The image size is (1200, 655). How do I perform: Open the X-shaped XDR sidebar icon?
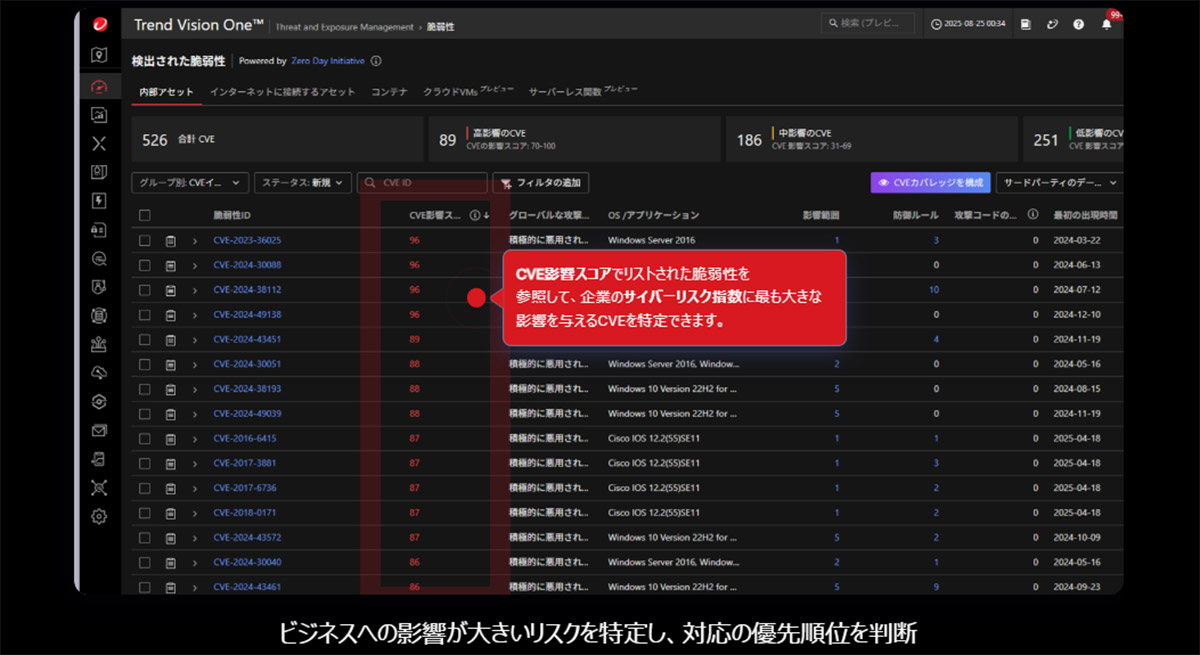[99, 143]
